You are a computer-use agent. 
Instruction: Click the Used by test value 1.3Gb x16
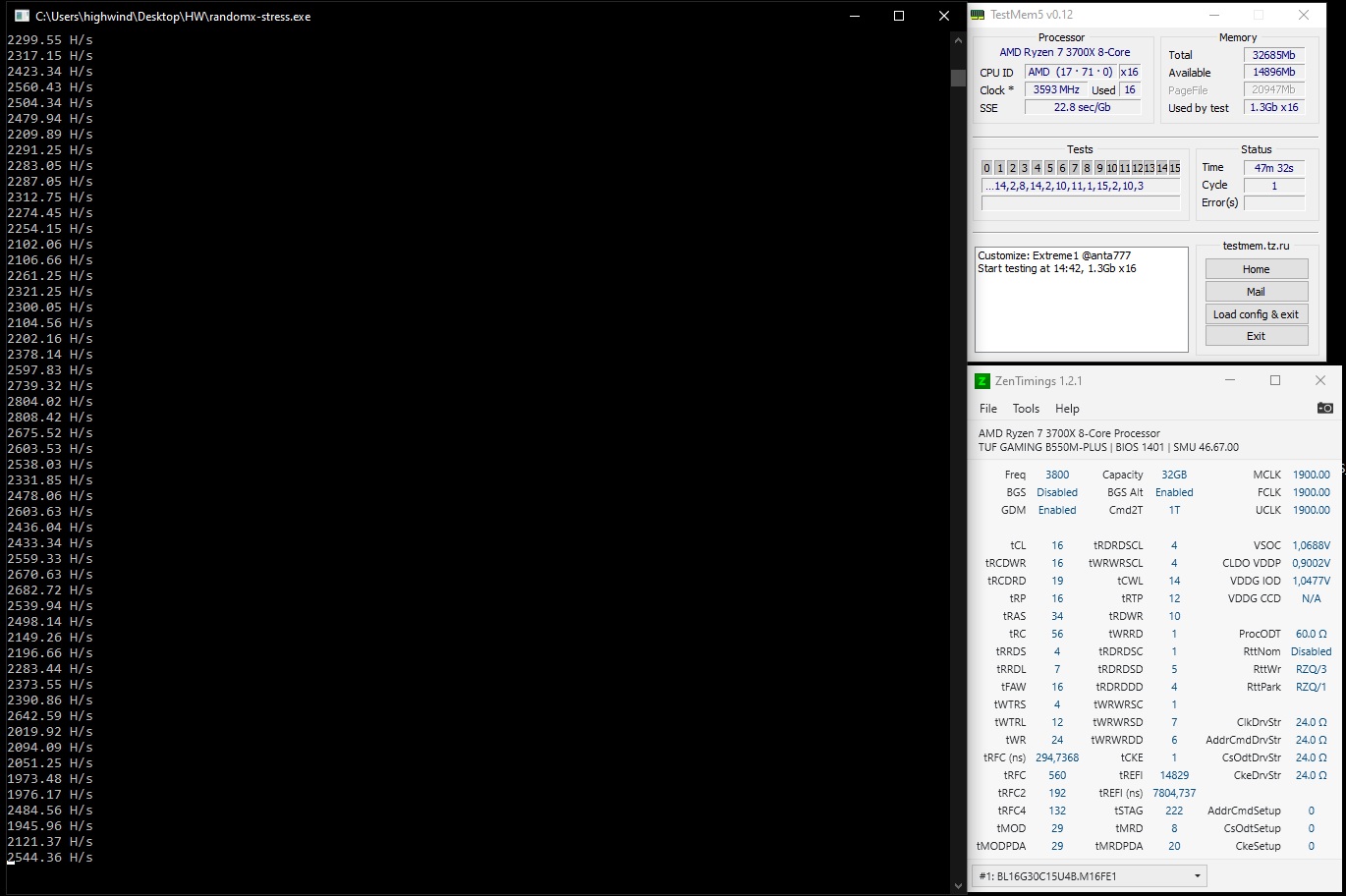click(1274, 108)
